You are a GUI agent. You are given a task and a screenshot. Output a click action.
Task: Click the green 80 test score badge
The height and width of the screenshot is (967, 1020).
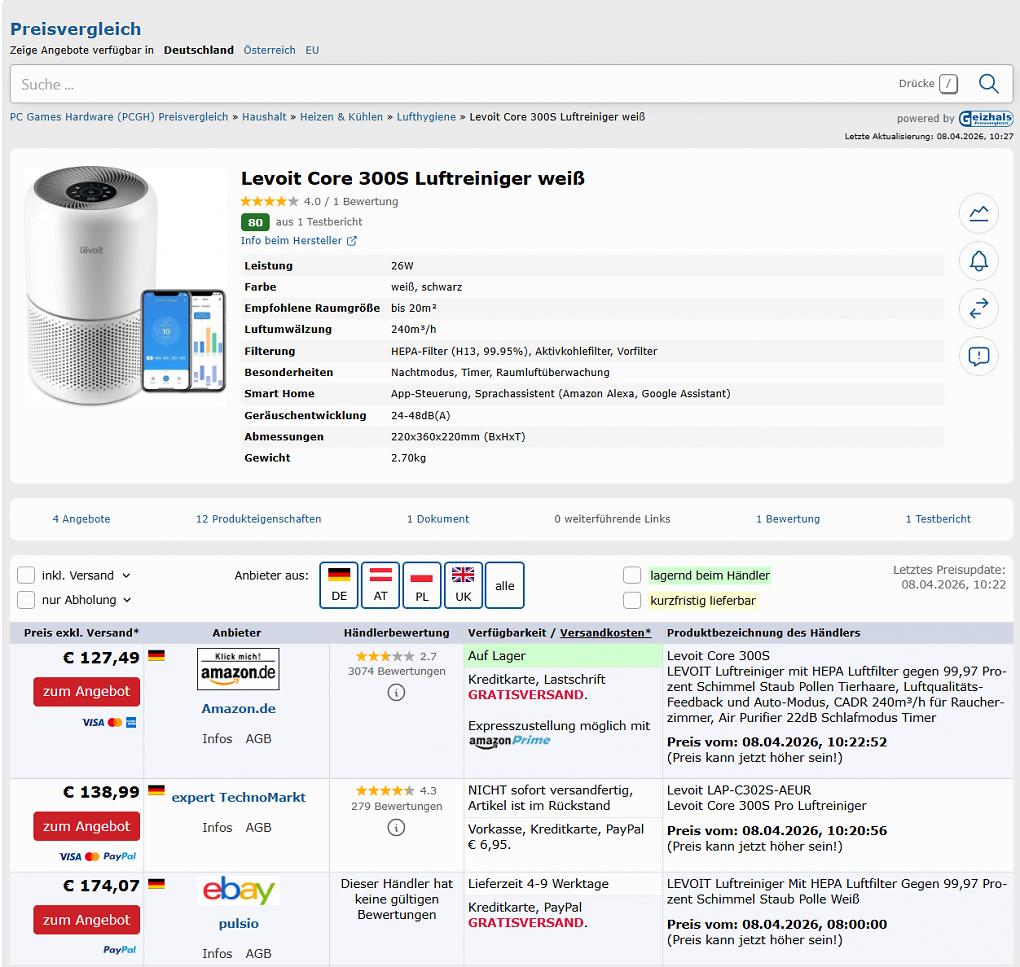click(255, 222)
